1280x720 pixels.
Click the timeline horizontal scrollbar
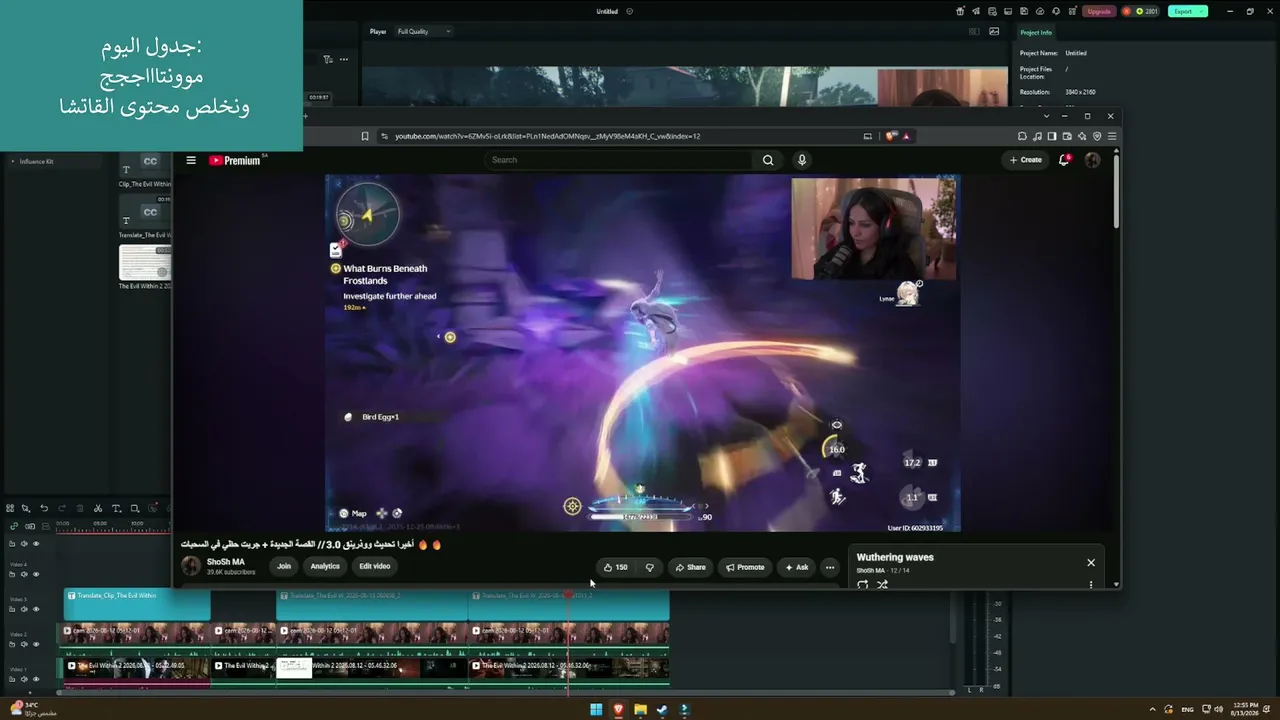(507, 692)
